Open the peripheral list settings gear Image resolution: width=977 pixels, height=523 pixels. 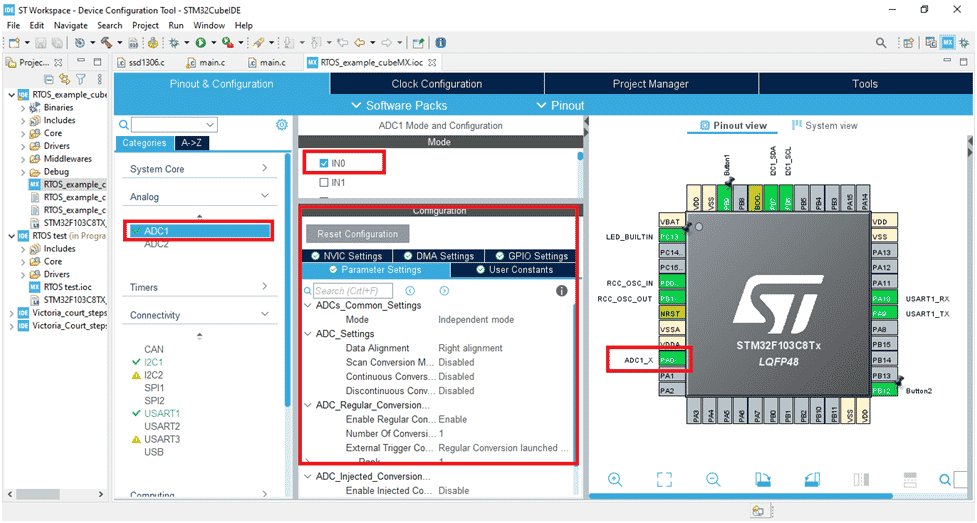click(x=282, y=125)
